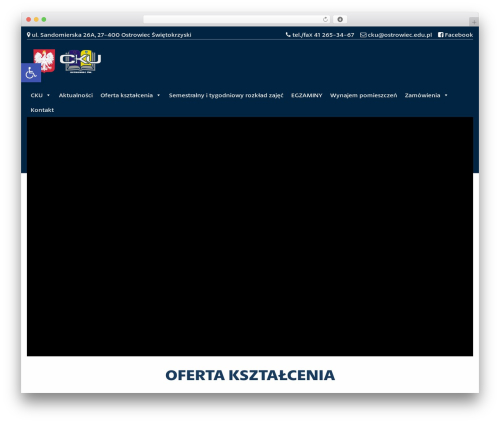The height and width of the screenshot is (423, 500).
Task: Open the Facebook text link
Action: (x=459, y=35)
